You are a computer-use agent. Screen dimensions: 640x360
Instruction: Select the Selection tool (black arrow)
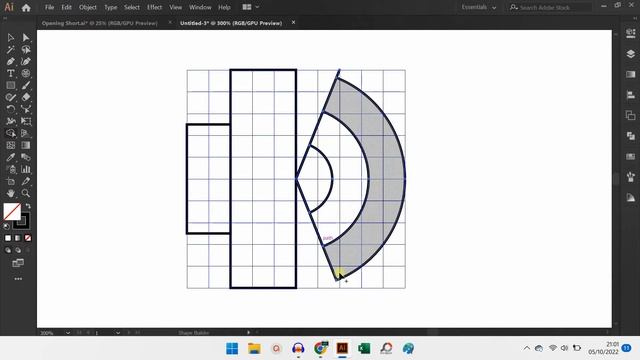click(x=11, y=38)
